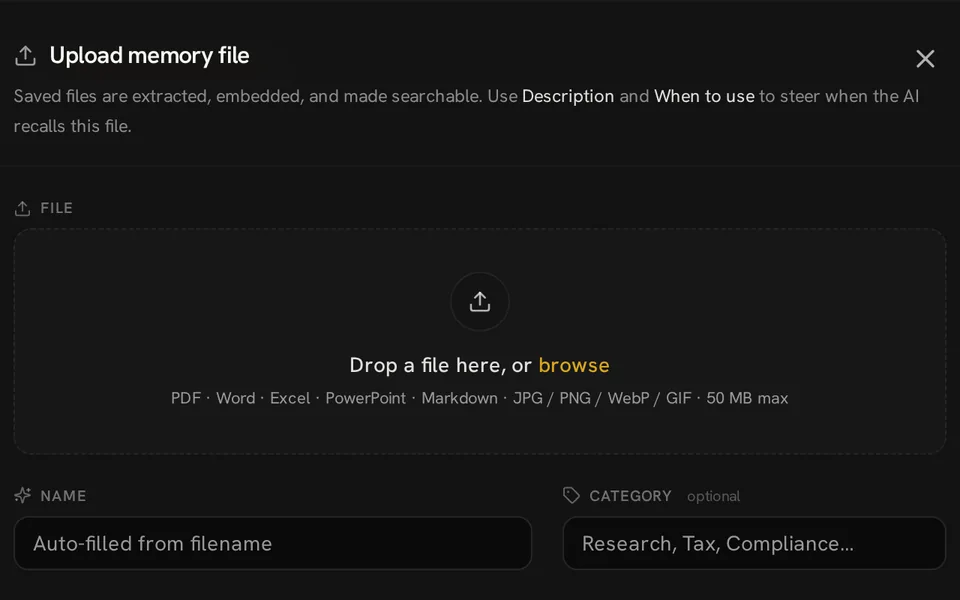Click the 'When to use' highlighted phrase

tap(704, 97)
